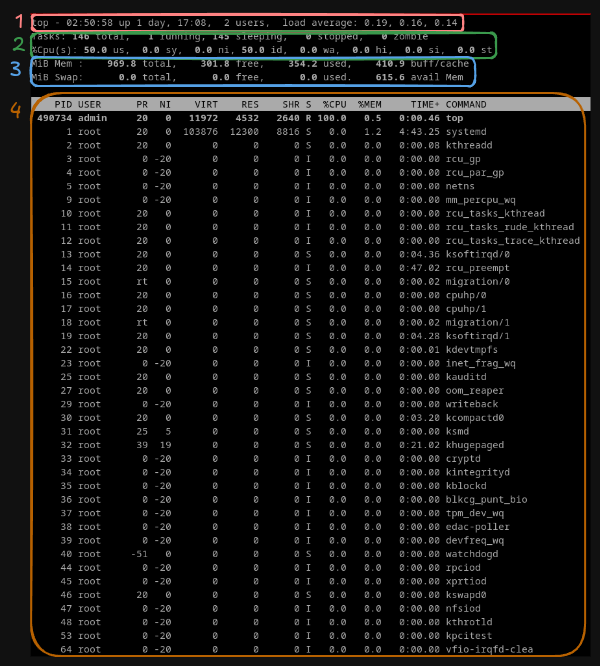This screenshot has width=600, height=666.
Task: Click the oom_reaper process name
Action: point(475,390)
